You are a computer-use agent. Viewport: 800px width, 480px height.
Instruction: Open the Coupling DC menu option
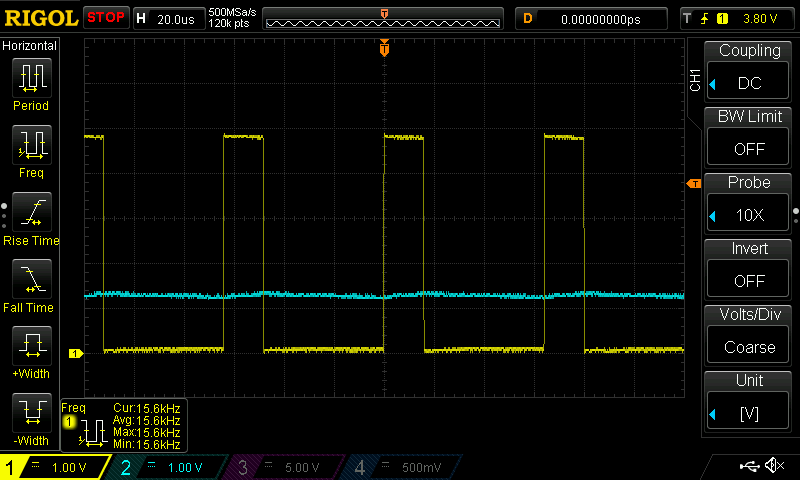click(x=748, y=82)
